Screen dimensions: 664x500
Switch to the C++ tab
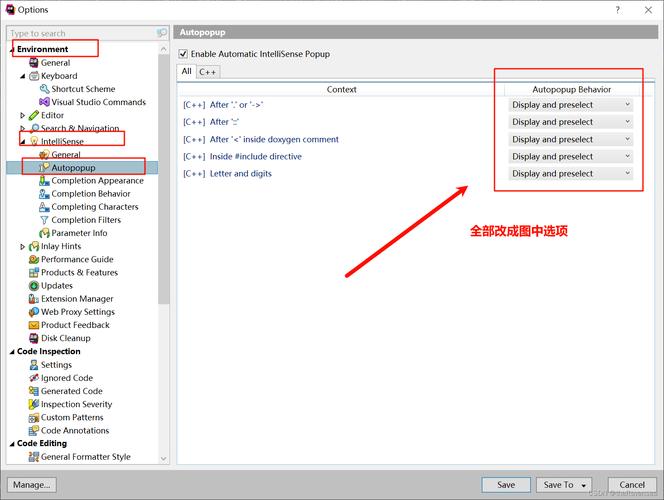[x=208, y=72]
